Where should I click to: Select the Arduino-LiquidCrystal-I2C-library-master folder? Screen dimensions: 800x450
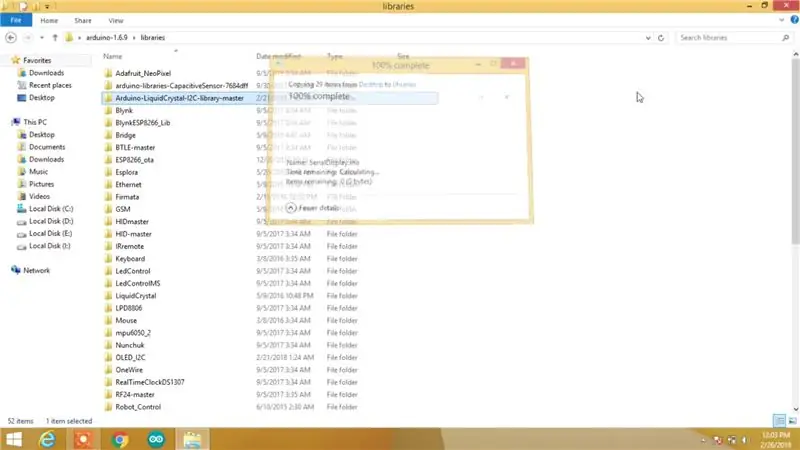coord(179,98)
